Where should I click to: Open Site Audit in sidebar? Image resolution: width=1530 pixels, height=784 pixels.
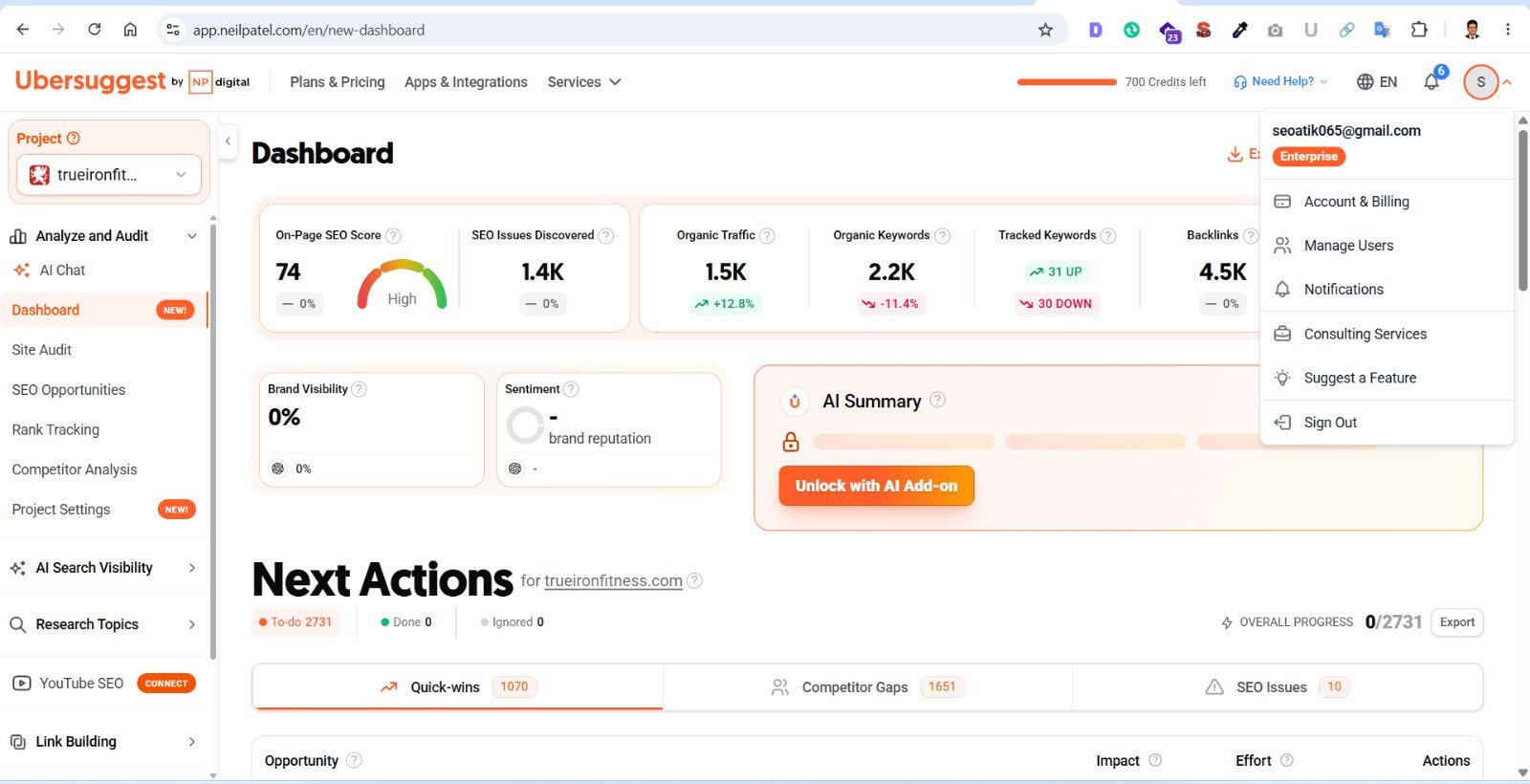[x=42, y=350]
